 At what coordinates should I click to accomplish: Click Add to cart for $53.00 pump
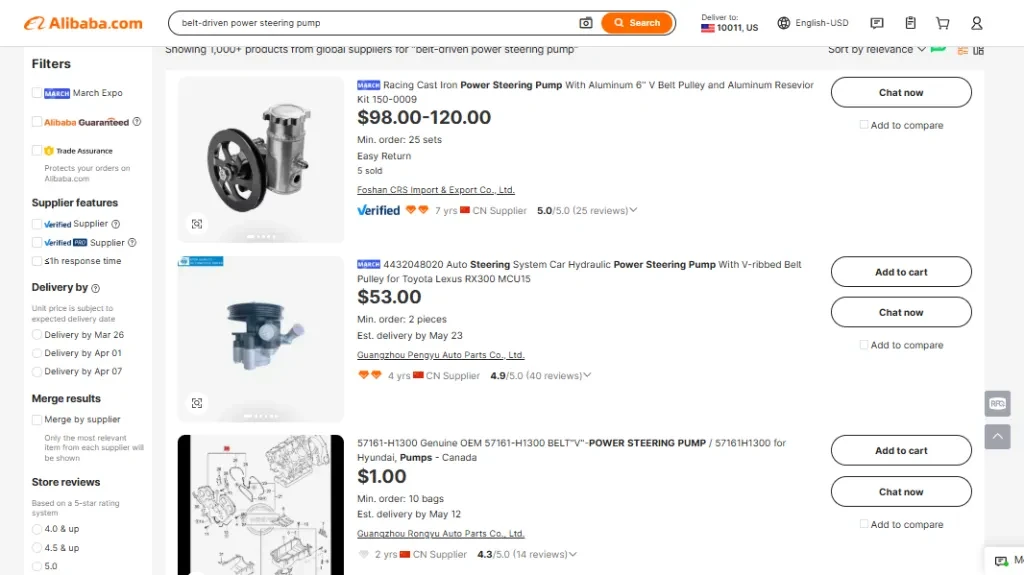click(901, 272)
